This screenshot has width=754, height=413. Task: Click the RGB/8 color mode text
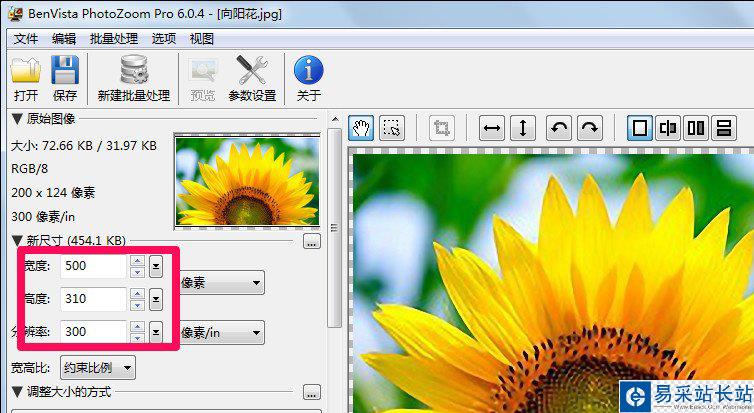click(29, 169)
